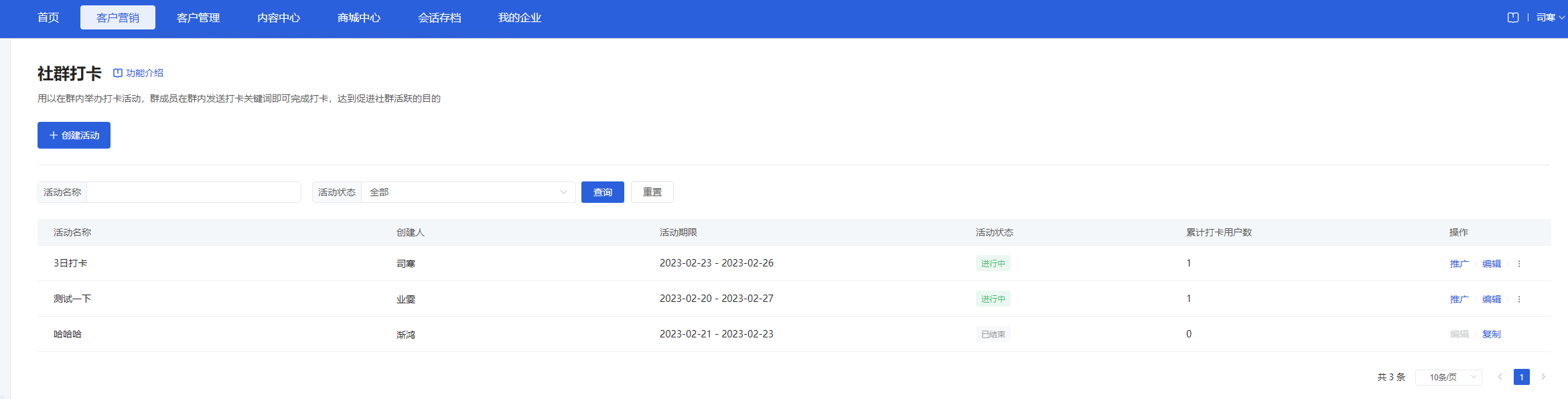Switch to 客户管理 tab
Screen dimensions: 1568x399
[198, 17]
